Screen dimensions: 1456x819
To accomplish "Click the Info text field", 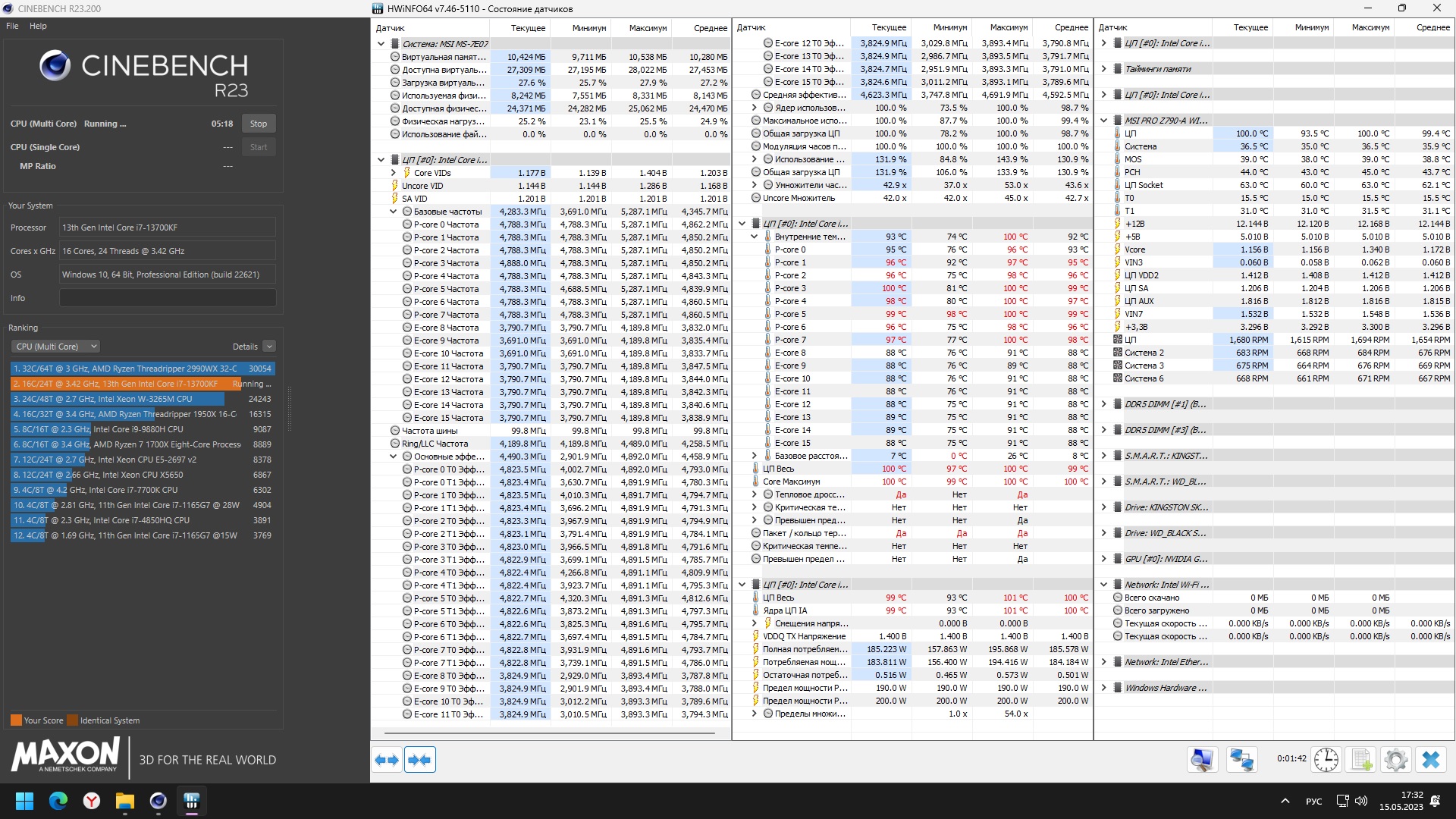I will point(168,298).
